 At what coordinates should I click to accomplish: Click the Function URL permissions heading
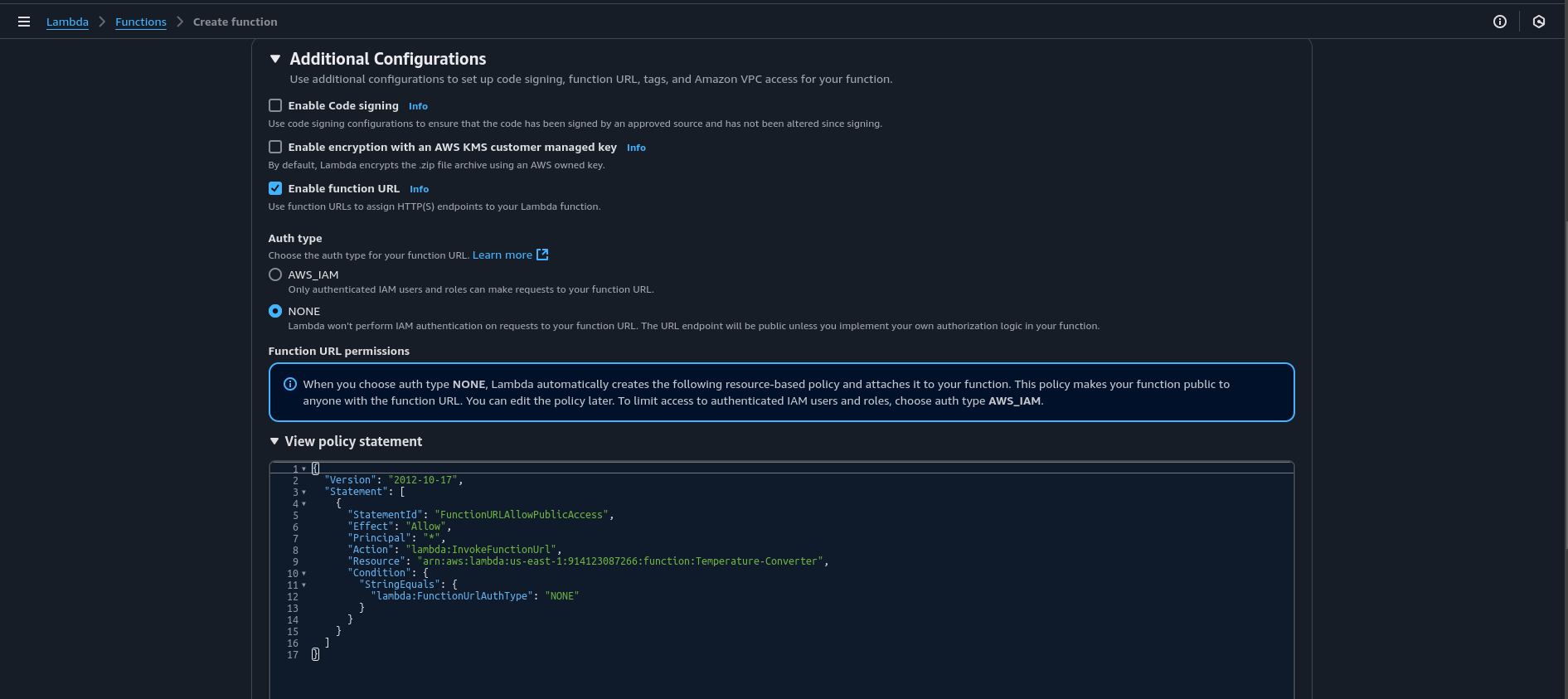339,351
